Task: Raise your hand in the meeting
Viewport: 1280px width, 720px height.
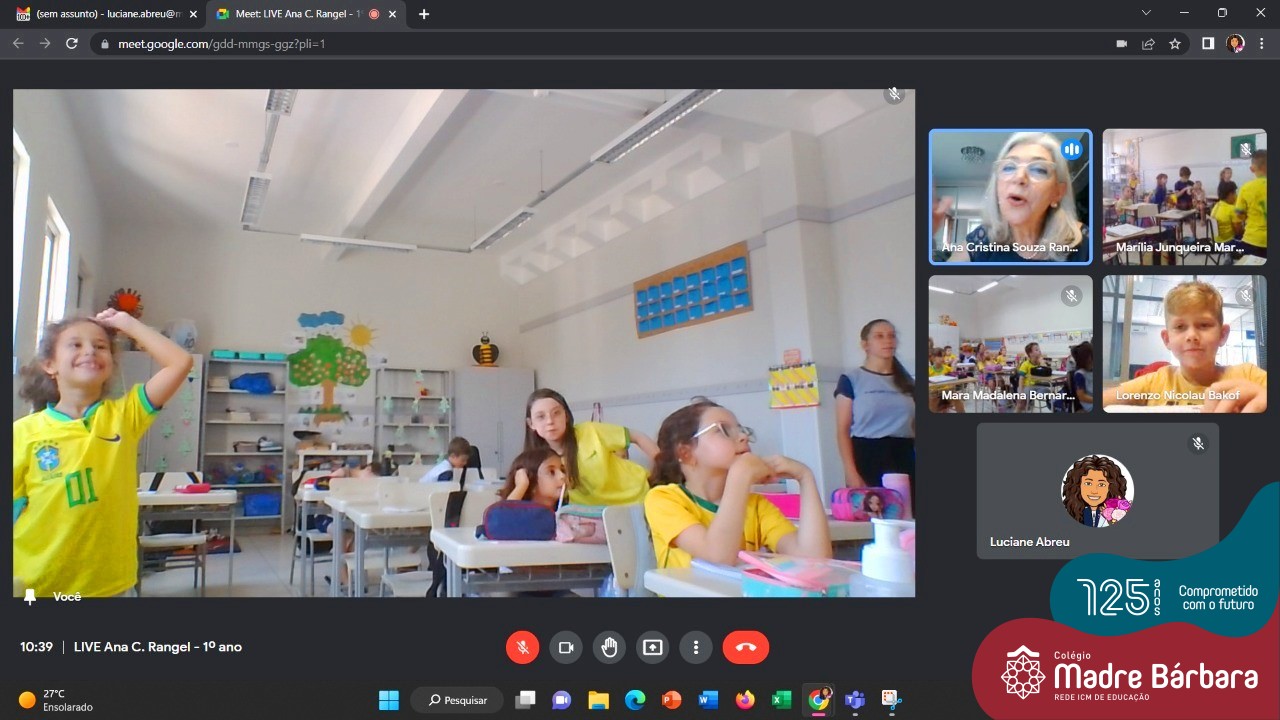Action: (x=609, y=647)
